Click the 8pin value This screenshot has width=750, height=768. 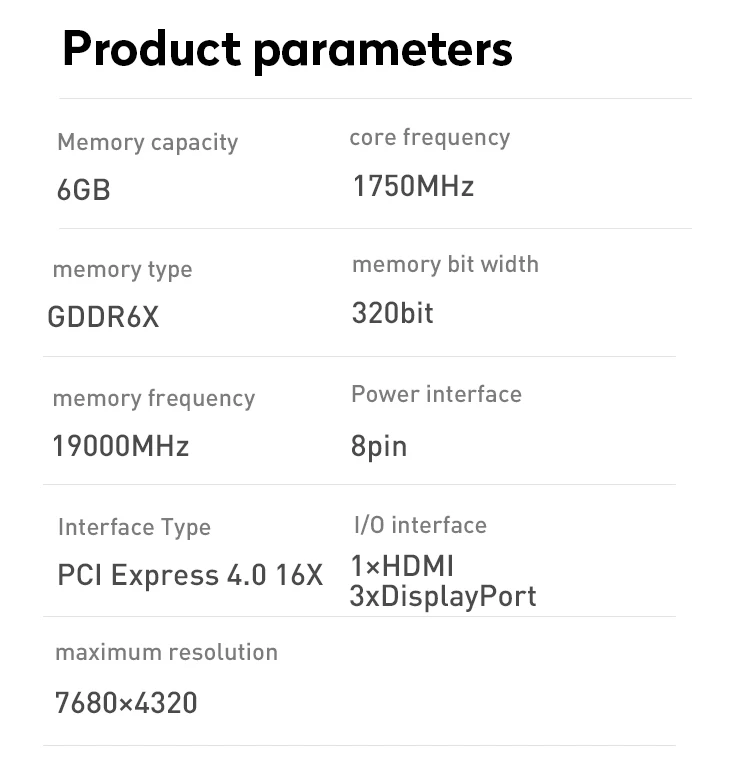click(x=379, y=447)
